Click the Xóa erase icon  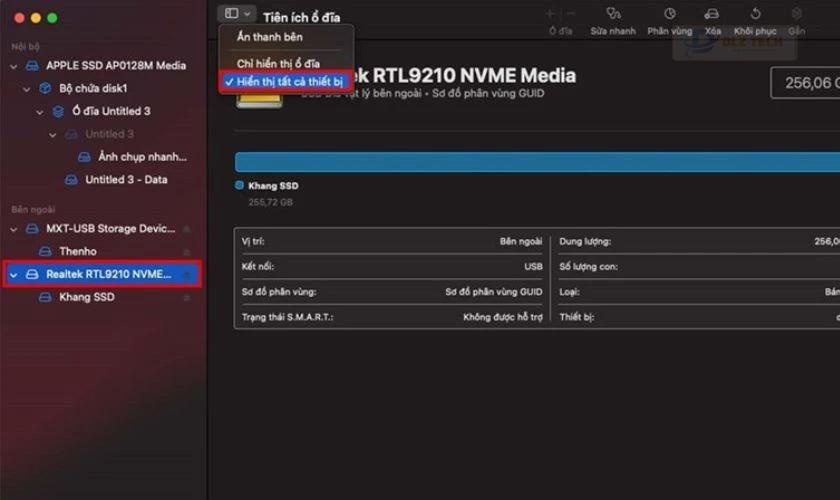click(712, 14)
